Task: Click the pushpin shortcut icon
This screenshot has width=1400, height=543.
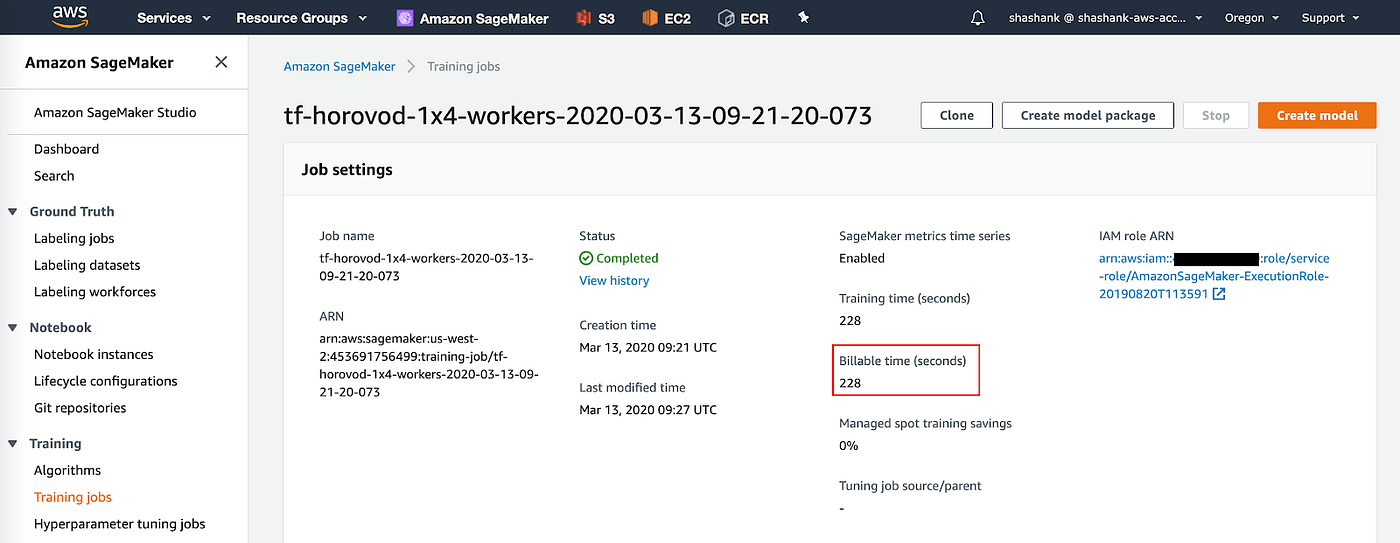Action: coord(804,18)
